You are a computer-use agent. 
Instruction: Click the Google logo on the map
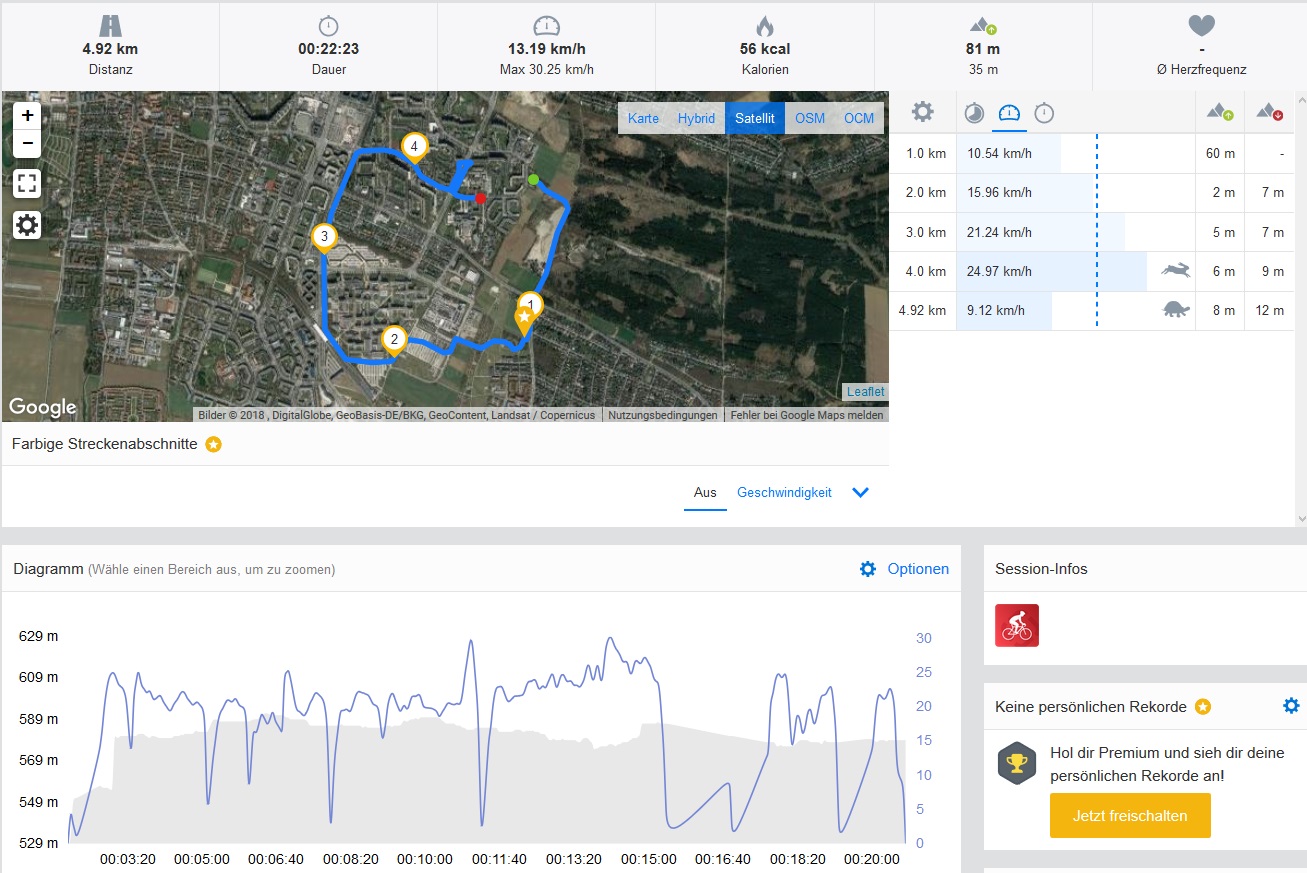click(43, 407)
